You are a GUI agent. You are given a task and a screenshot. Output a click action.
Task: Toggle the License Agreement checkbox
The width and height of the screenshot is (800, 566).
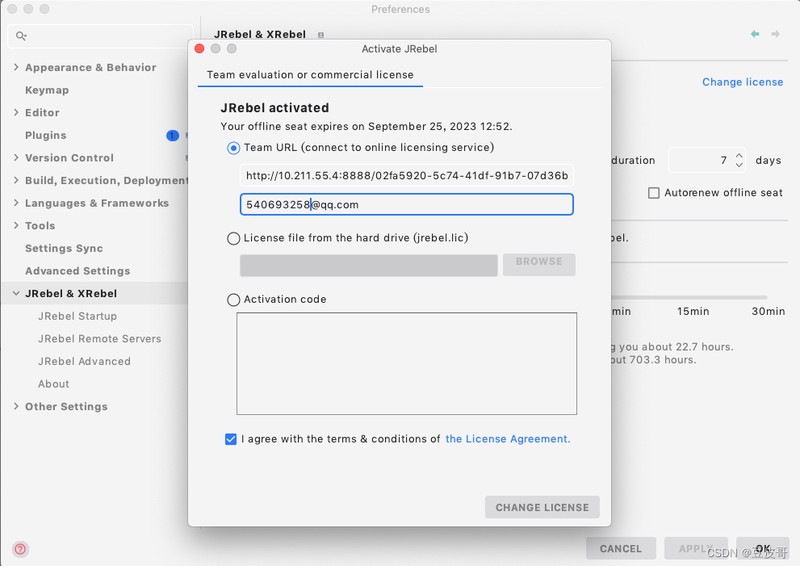pyautogui.click(x=231, y=439)
